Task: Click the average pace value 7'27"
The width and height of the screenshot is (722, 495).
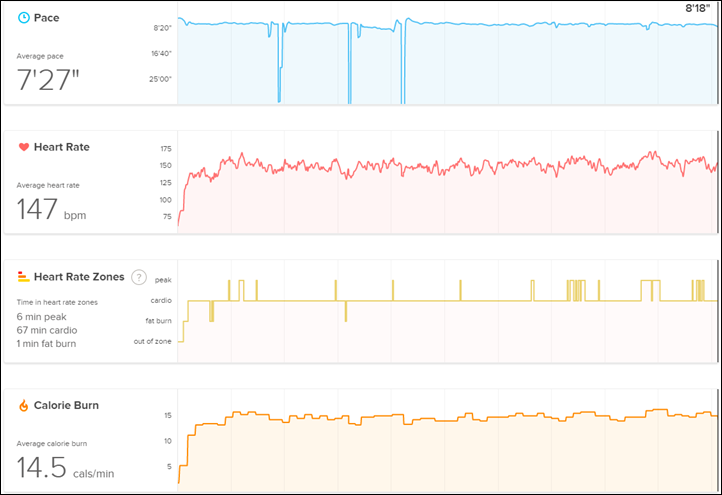Action: click(x=48, y=80)
